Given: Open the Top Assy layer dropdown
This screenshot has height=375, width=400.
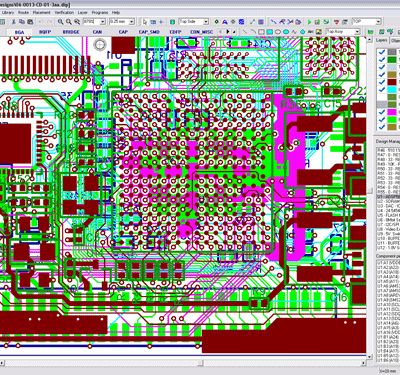Looking at the screenshot, I should [357, 32].
